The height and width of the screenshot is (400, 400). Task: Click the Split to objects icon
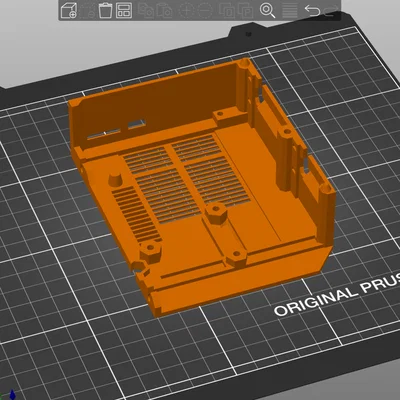pos(227,10)
